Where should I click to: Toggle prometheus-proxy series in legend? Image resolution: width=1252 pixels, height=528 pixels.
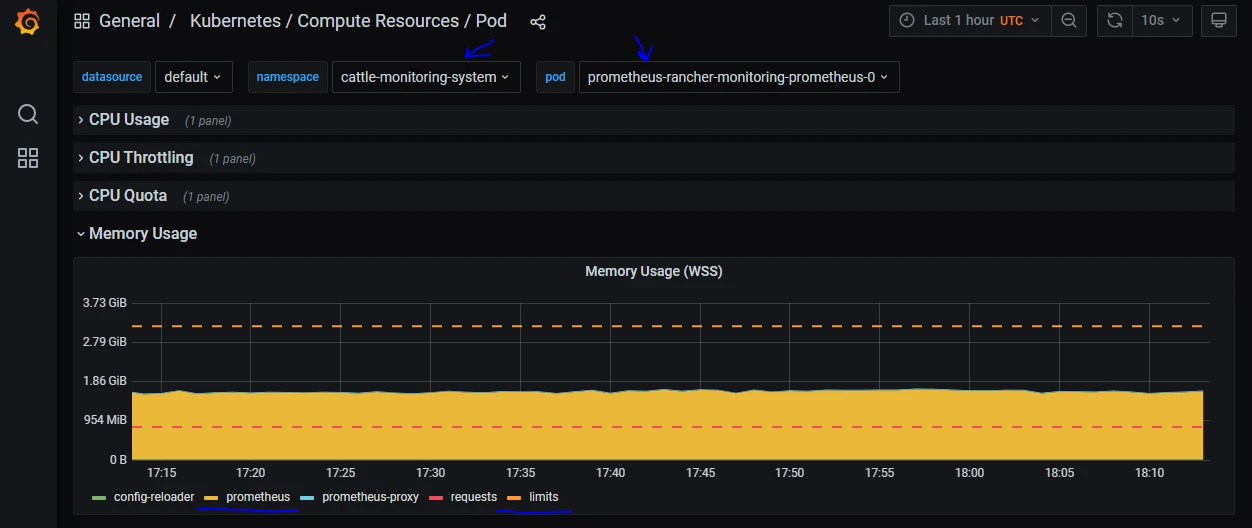click(370, 497)
